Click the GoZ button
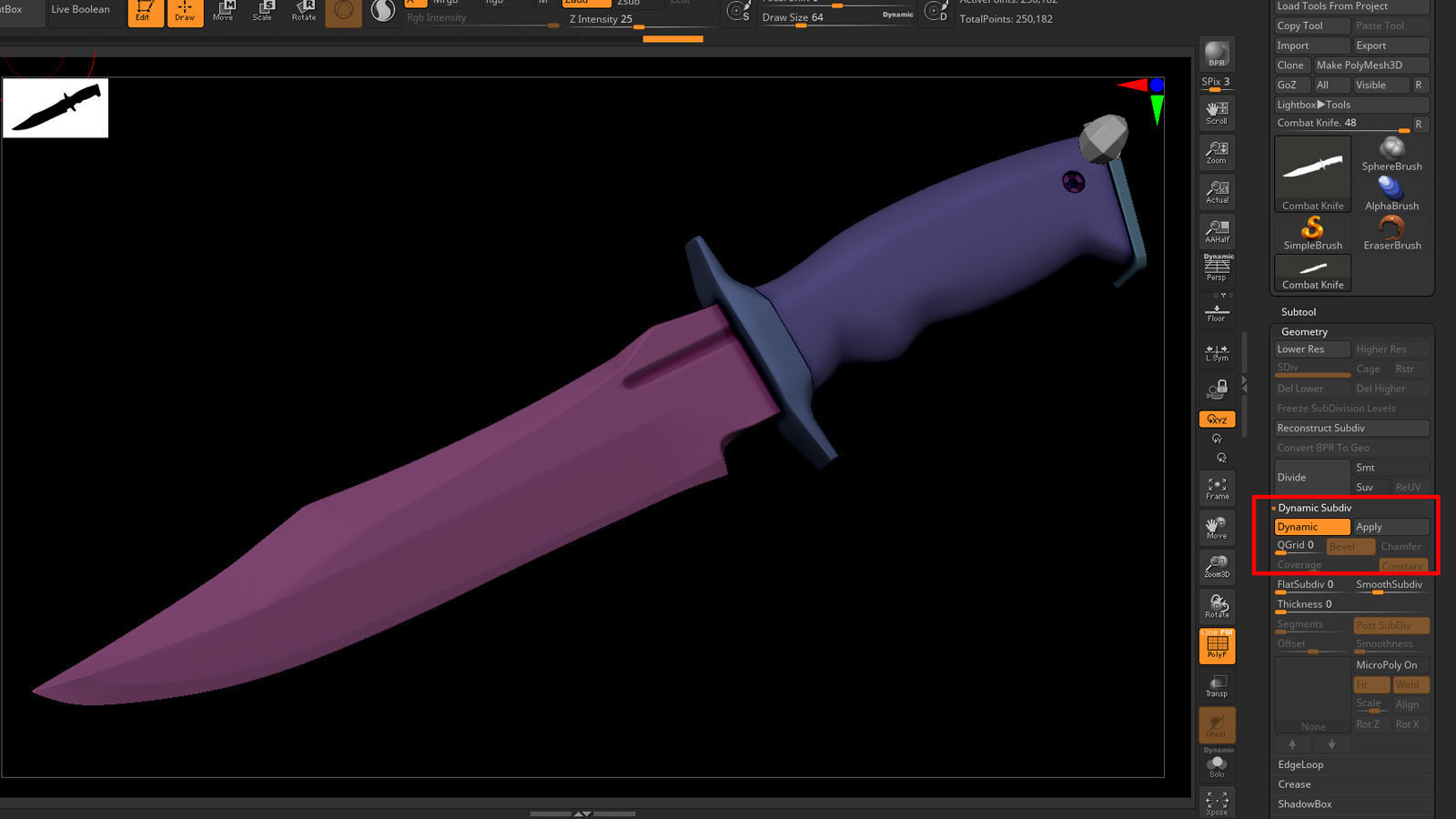This screenshot has width=1456, height=819. pyautogui.click(x=1291, y=86)
